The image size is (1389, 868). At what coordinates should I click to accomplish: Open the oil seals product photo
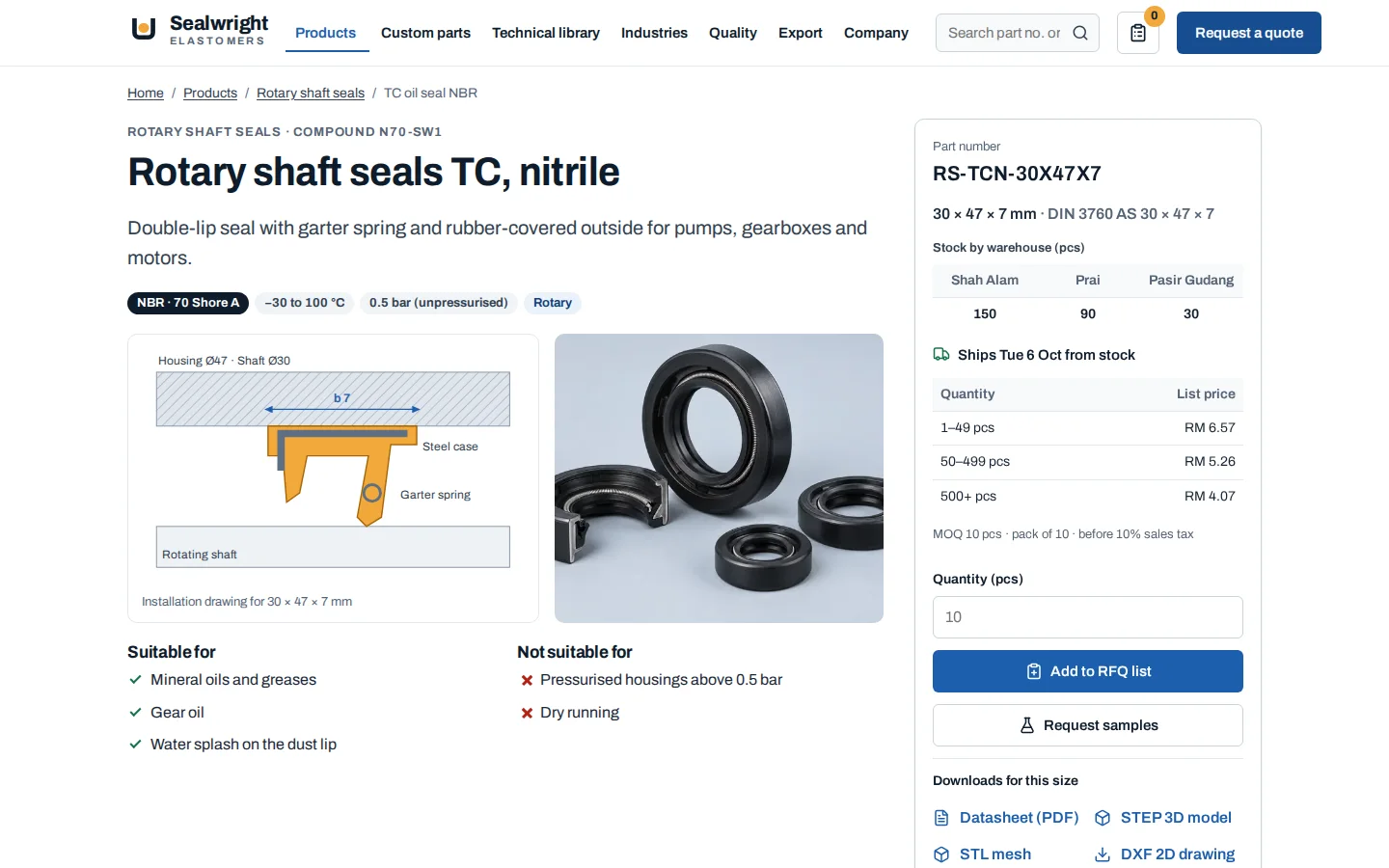tap(719, 478)
